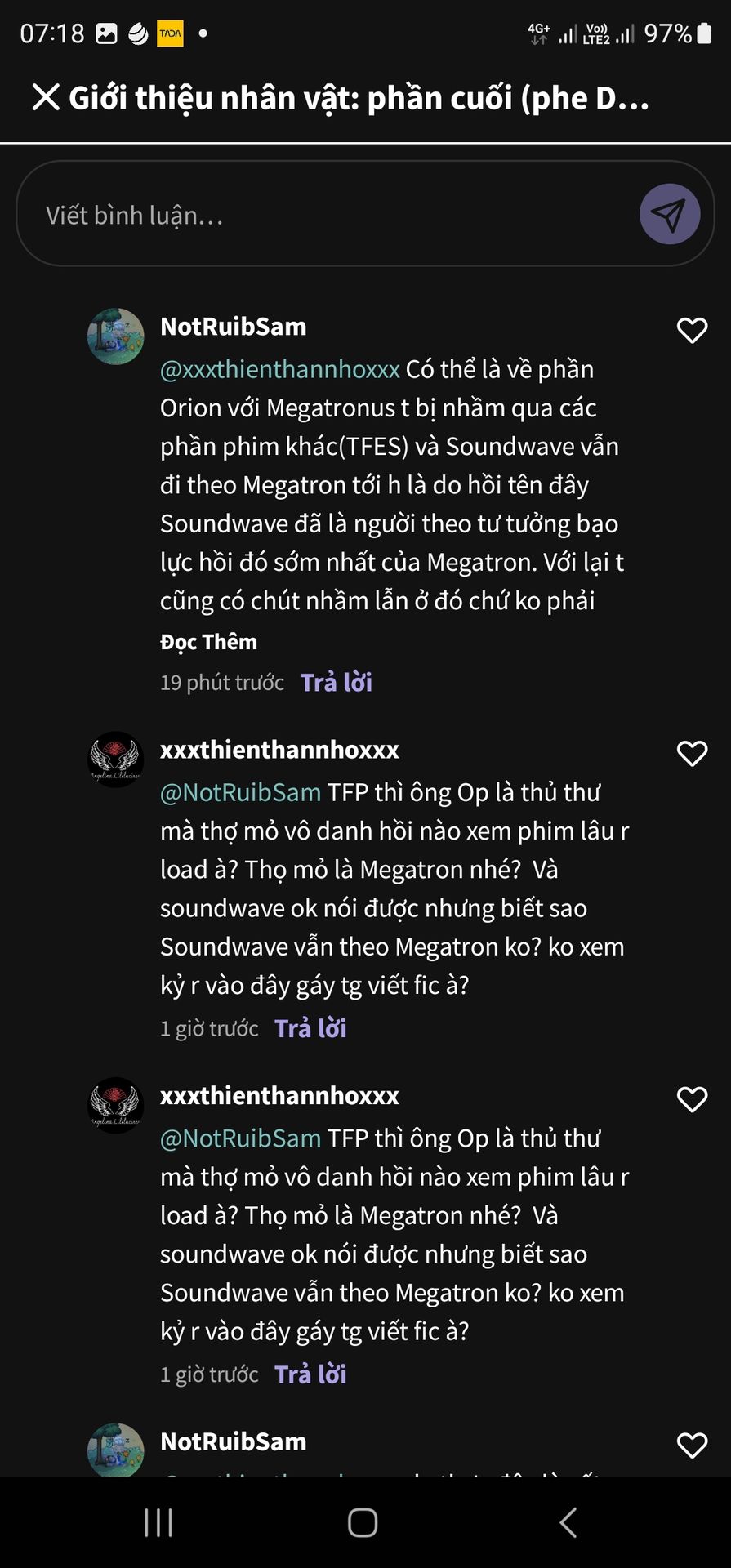Tap the send comment paper-plane icon
Viewport: 731px width, 1568px height.
[x=669, y=215]
